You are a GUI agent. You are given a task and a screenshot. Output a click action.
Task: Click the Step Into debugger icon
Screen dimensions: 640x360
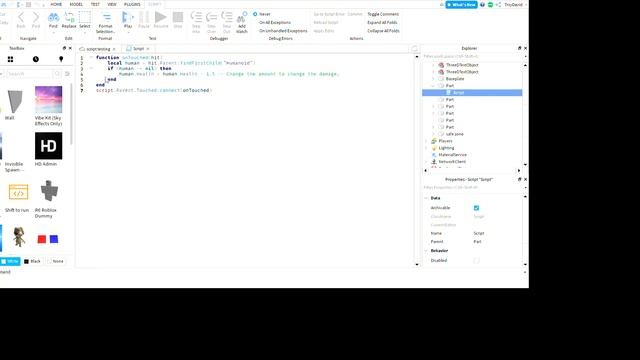tap(196, 17)
